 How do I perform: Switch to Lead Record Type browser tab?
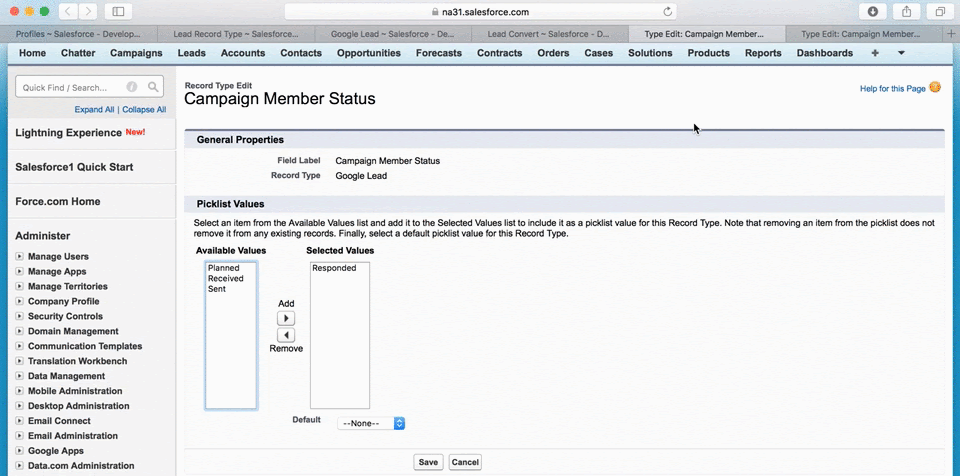tap(236, 34)
